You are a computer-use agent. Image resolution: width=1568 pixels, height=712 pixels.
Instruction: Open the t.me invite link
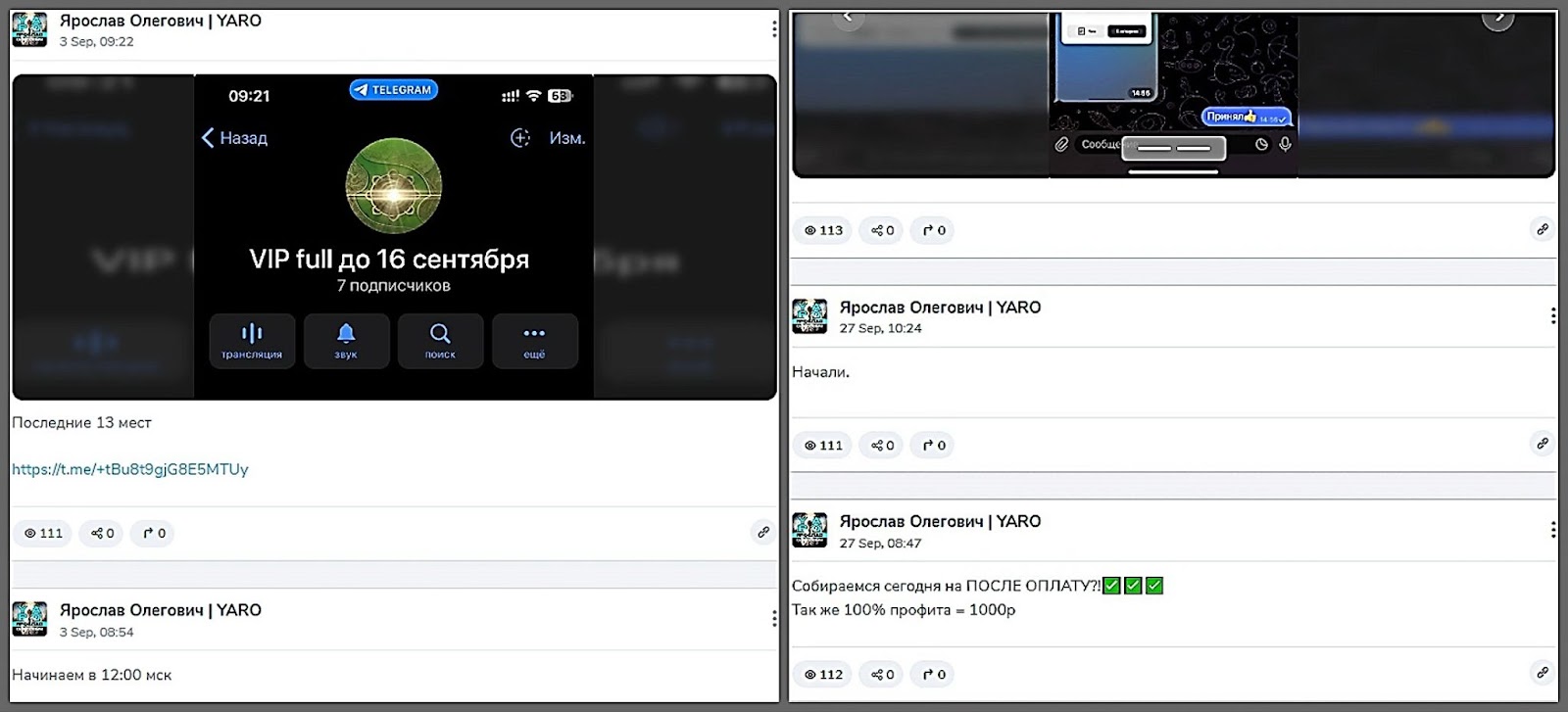pos(130,469)
